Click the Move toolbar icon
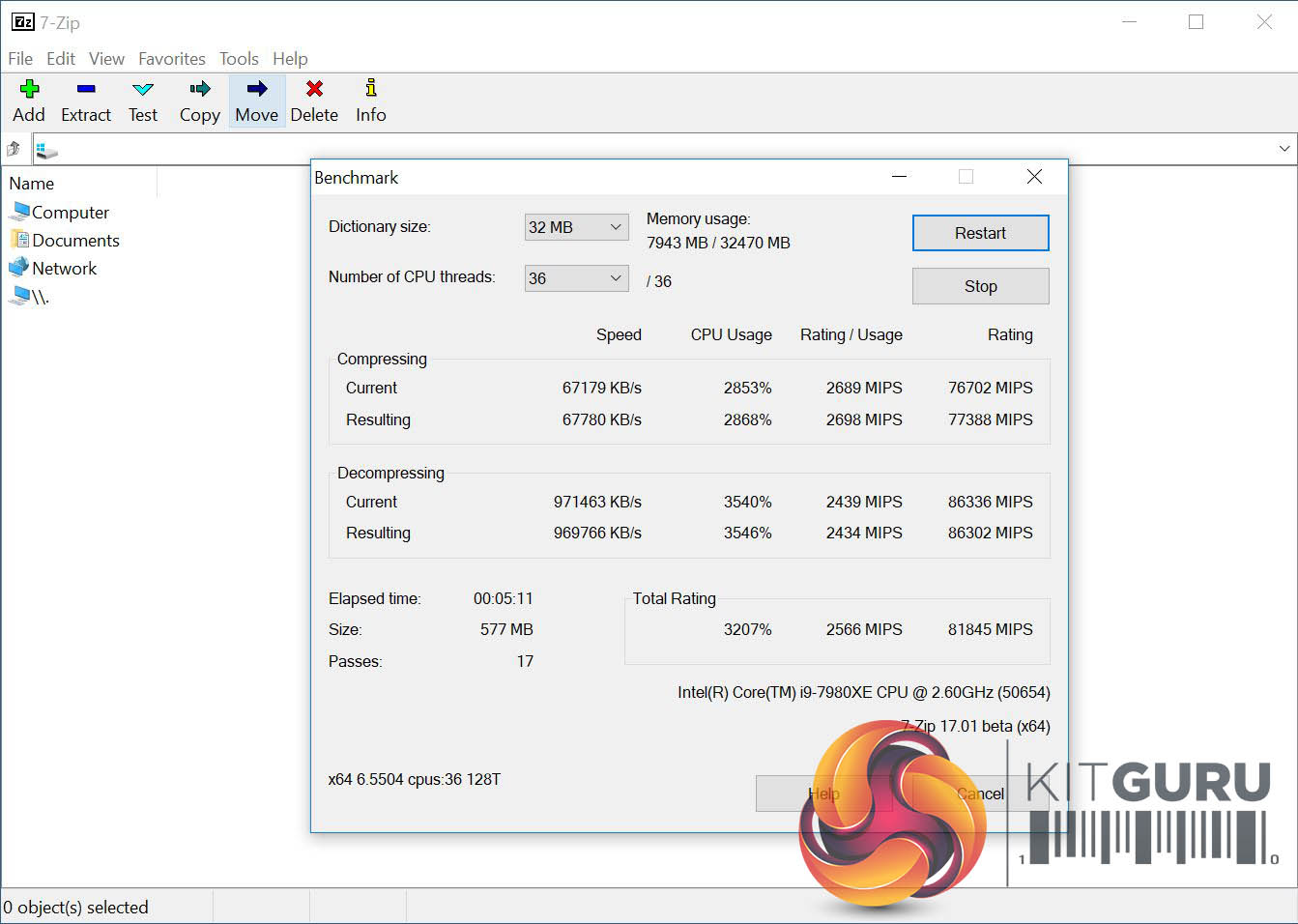 pyautogui.click(x=256, y=90)
